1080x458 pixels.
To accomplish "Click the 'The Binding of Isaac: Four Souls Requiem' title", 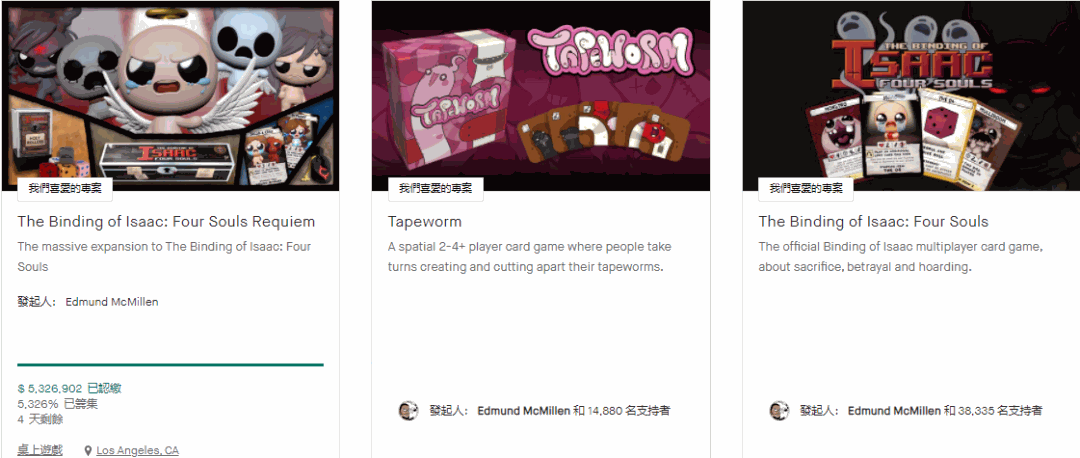I will pyautogui.click(x=166, y=222).
